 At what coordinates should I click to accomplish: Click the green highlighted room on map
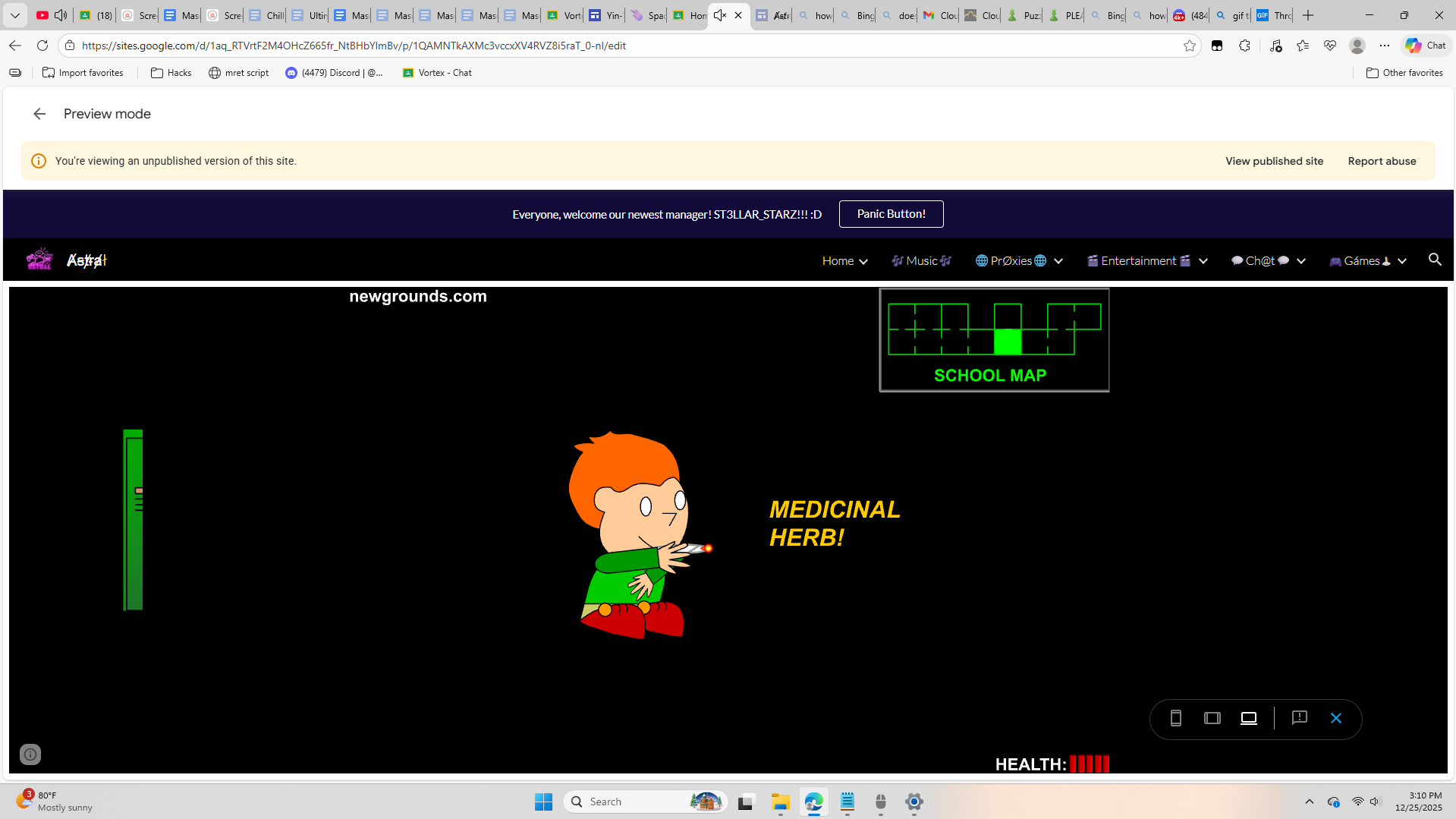tap(1008, 342)
